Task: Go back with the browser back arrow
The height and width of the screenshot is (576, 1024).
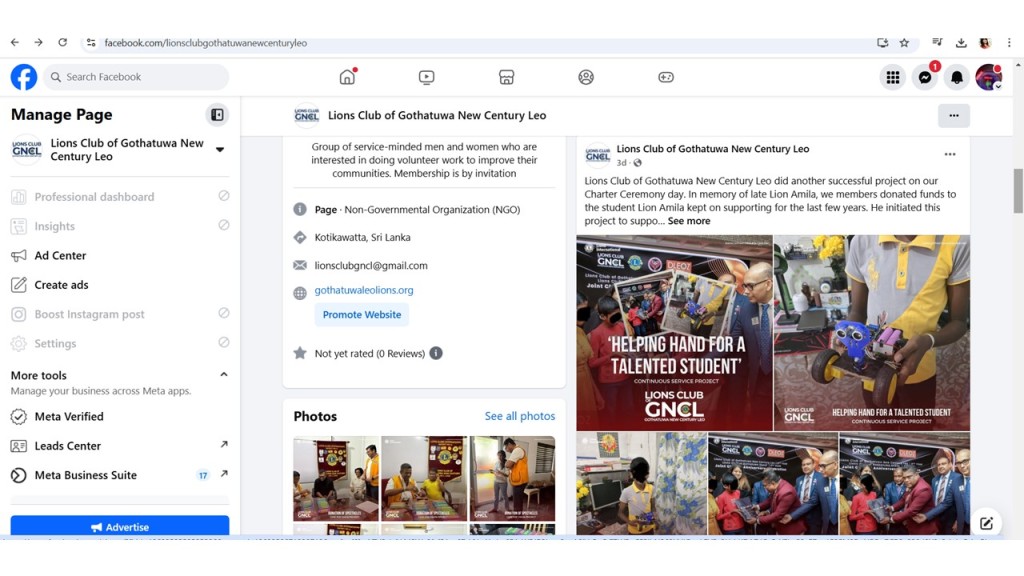Action: [14, 42]
